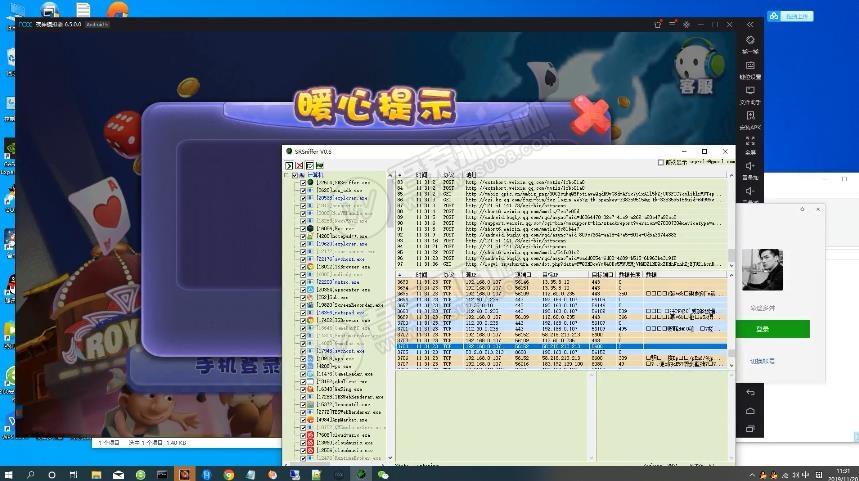Toggle the root process tree checkbox
859x481 pixels.
coord(295,175)
